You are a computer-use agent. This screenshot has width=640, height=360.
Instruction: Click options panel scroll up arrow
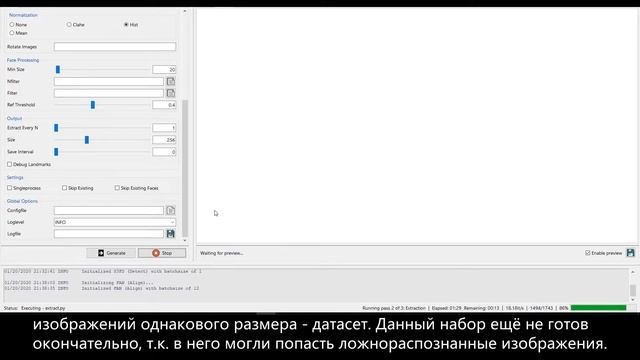point(185,11)
